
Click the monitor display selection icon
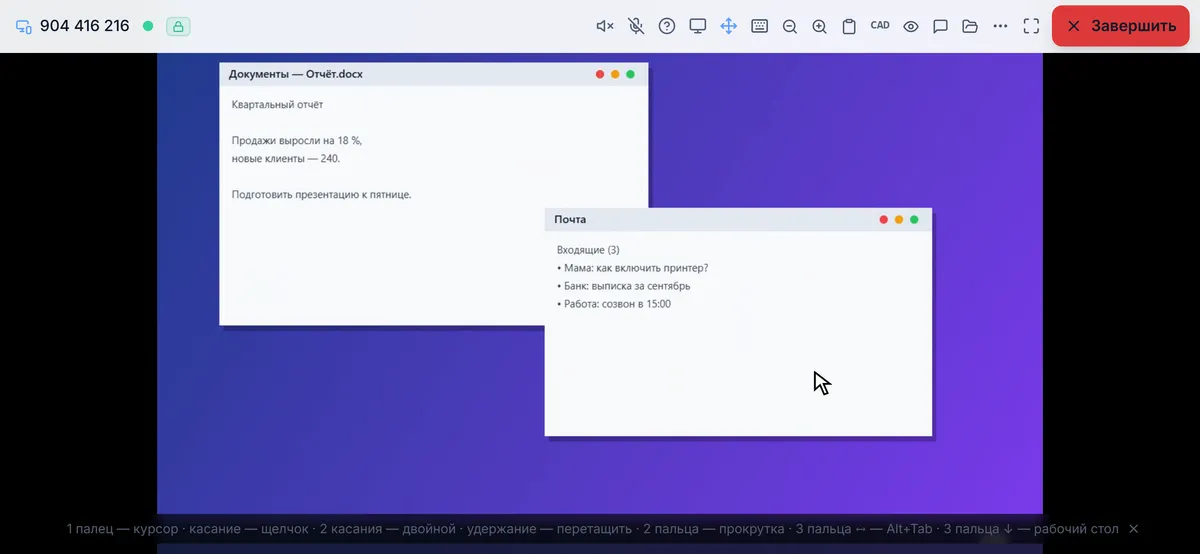(x=698, y=26)
